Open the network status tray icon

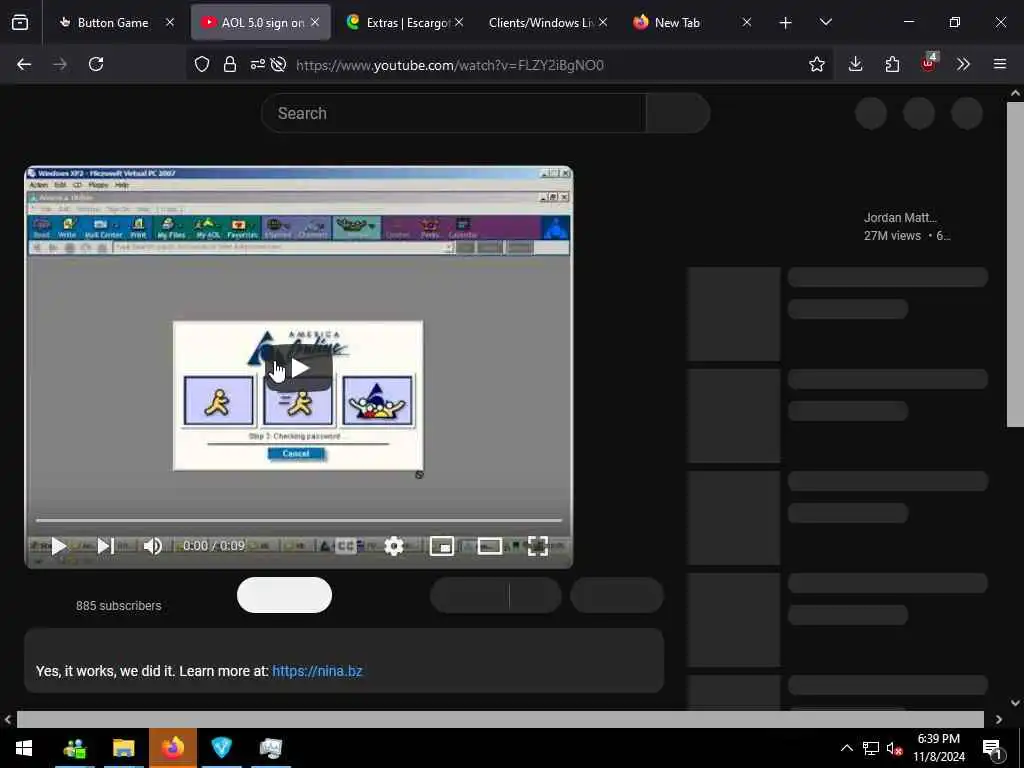pyautogui.click(x=871, y=748)
